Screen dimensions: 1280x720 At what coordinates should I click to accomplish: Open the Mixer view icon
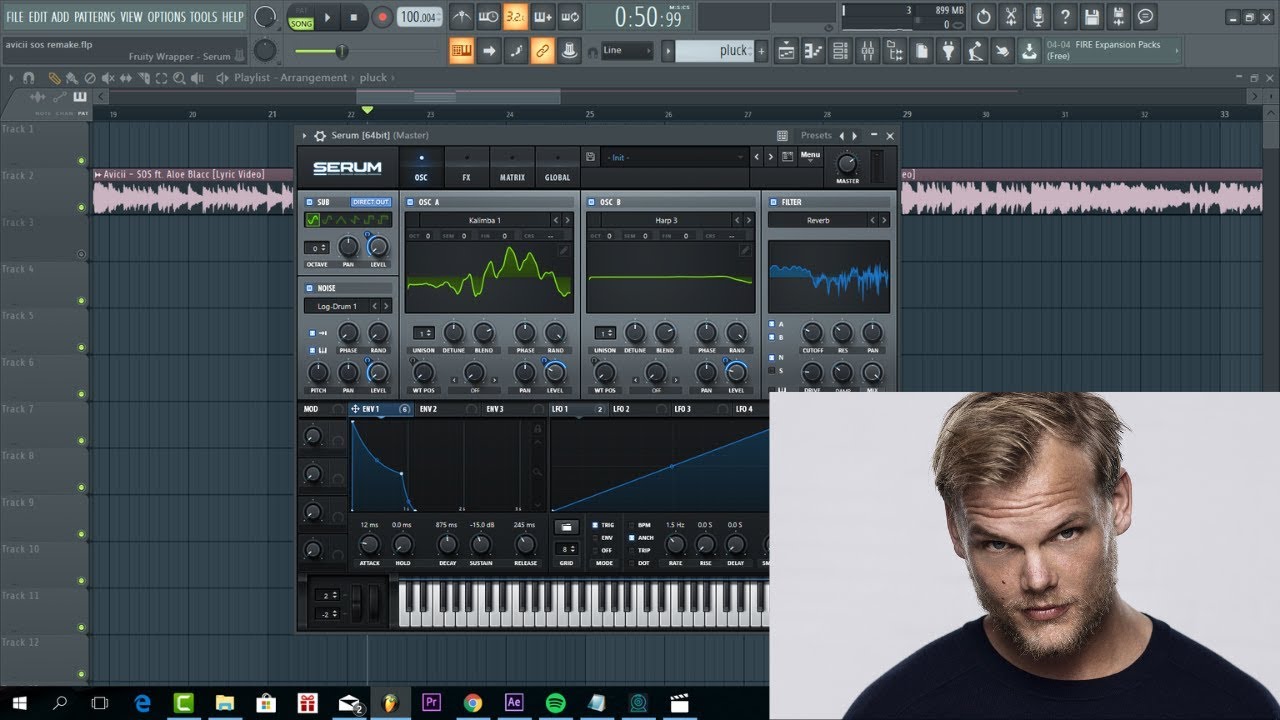coord(868,51)
